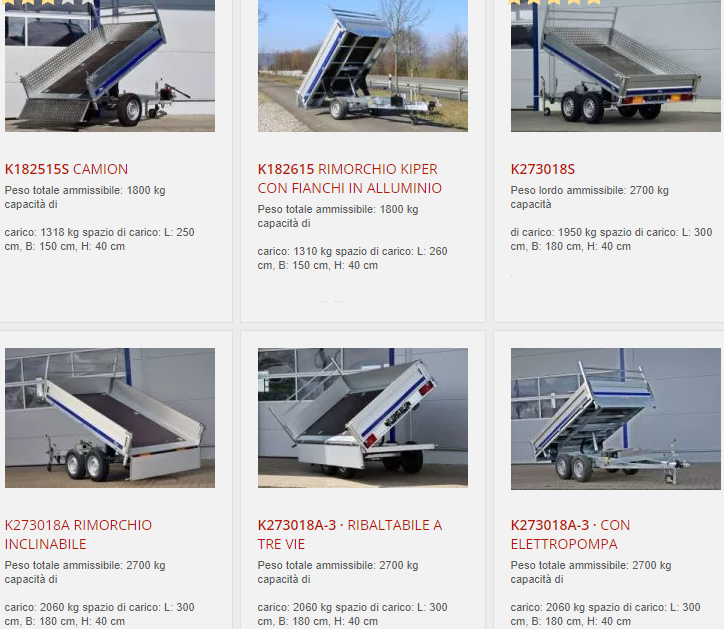The width and height of the screenshot is (724, 629).
Task: Click K182615 description with carico 1310 kg
Action: (352, 237)
